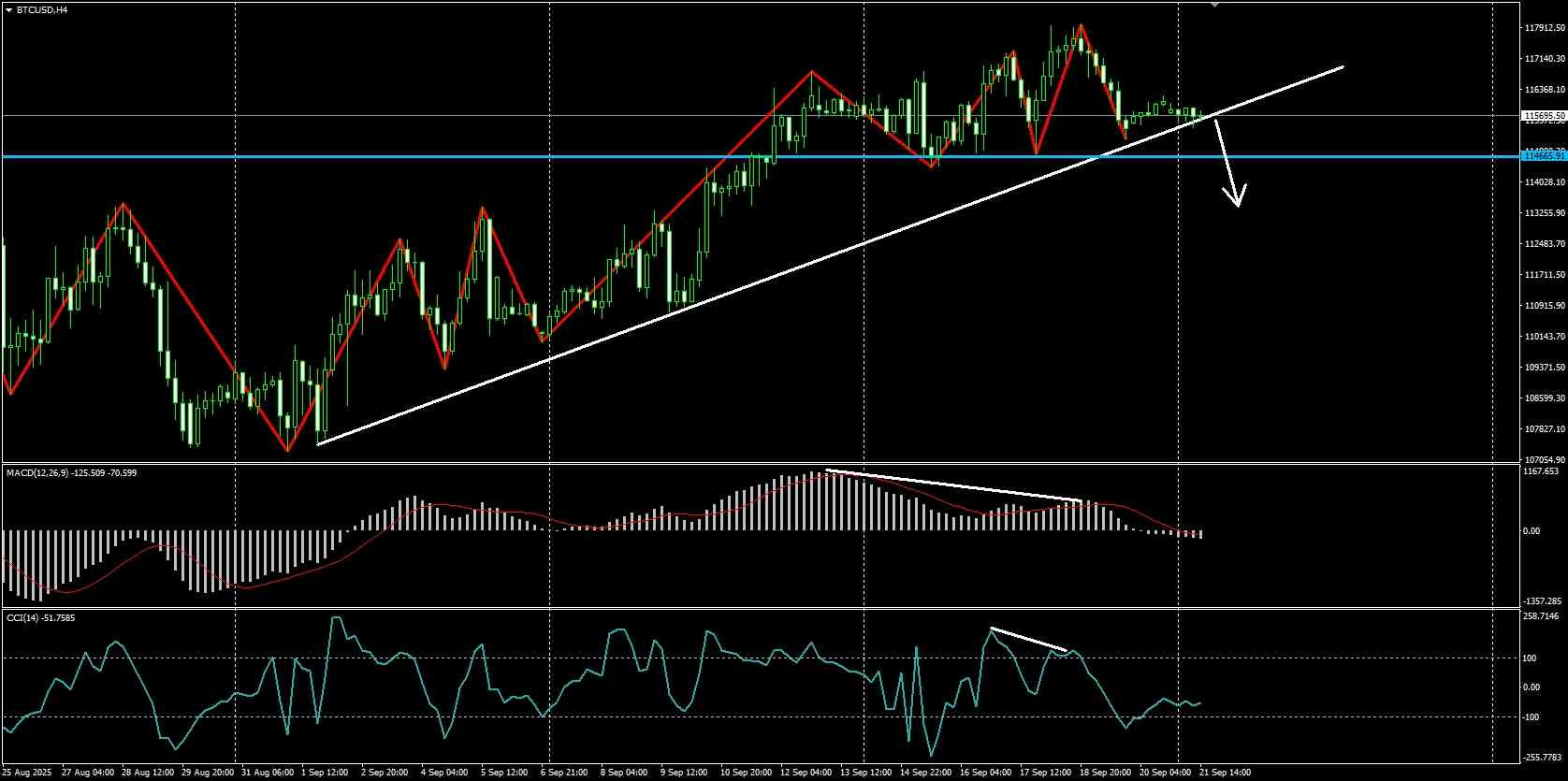Click the time axis label 1 Sep 12:00
Viewport: 1568px width, 781px height.
tap(326, 773)
